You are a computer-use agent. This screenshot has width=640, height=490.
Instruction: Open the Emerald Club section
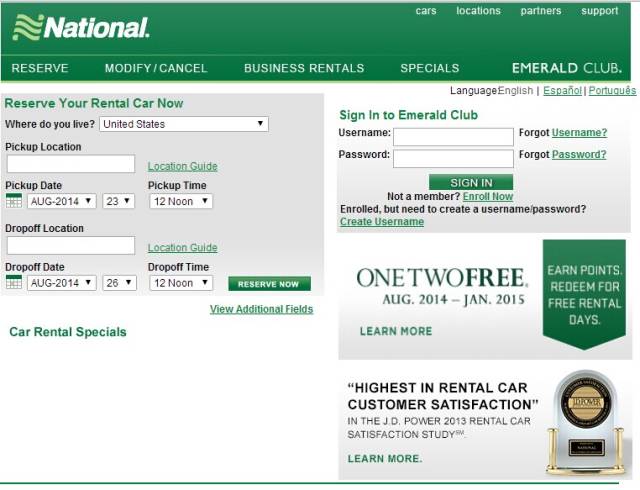point(567,68)
